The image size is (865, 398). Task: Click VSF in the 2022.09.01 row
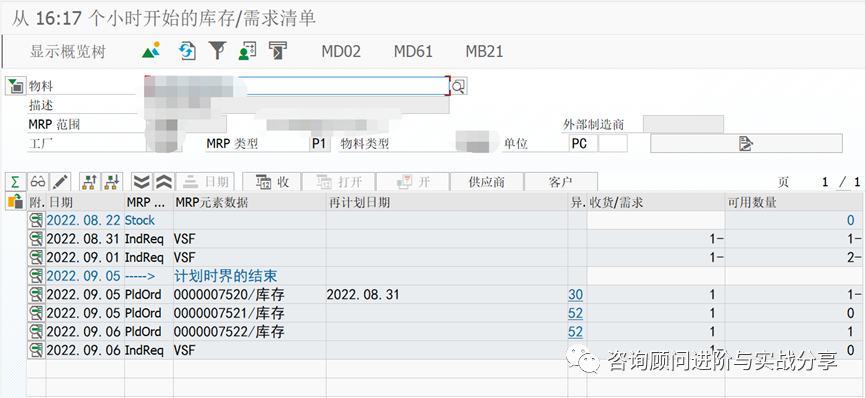[184, 257]
